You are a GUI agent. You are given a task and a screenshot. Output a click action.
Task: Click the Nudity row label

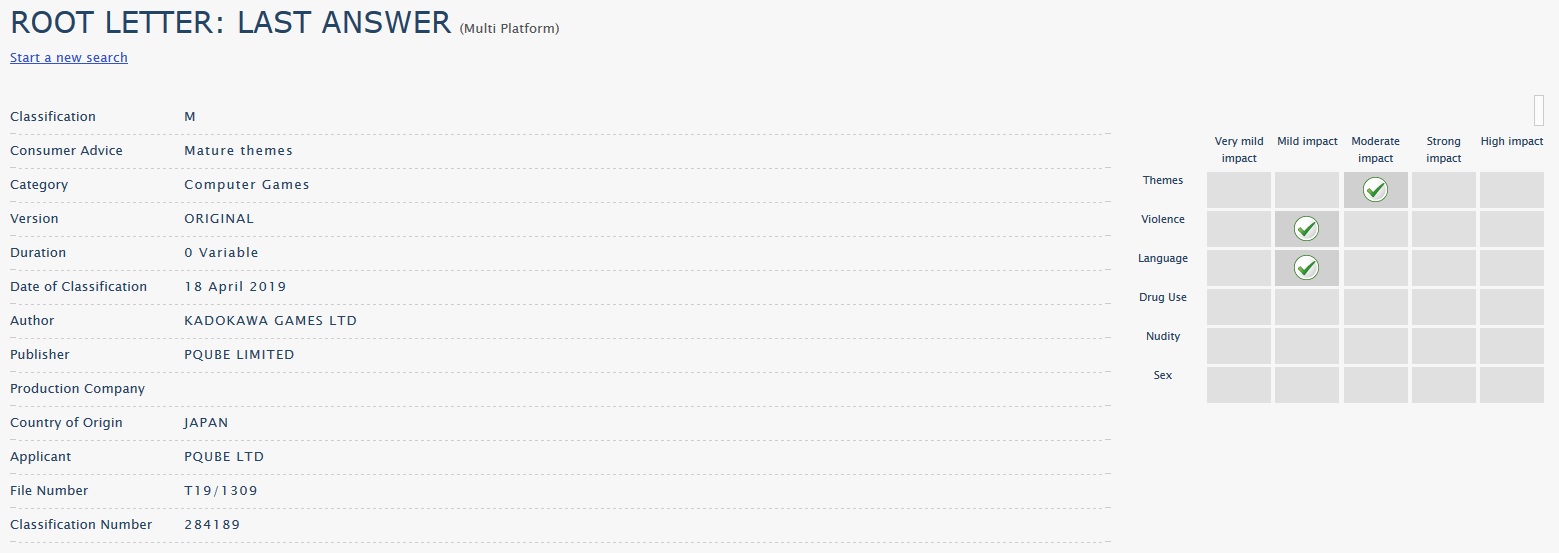[x=1163, y=336]
